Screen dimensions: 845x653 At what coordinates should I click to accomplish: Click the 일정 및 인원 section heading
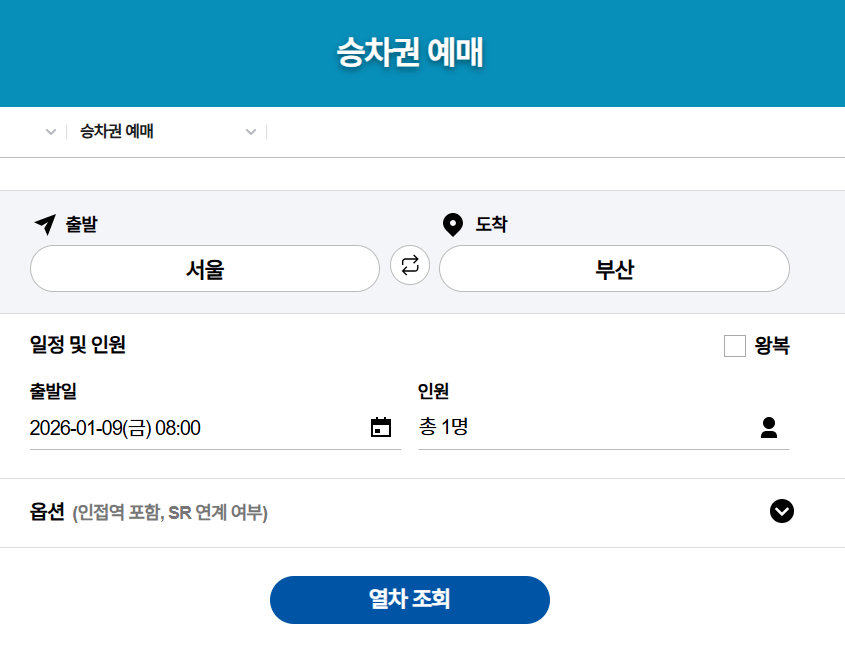[78, 346]
